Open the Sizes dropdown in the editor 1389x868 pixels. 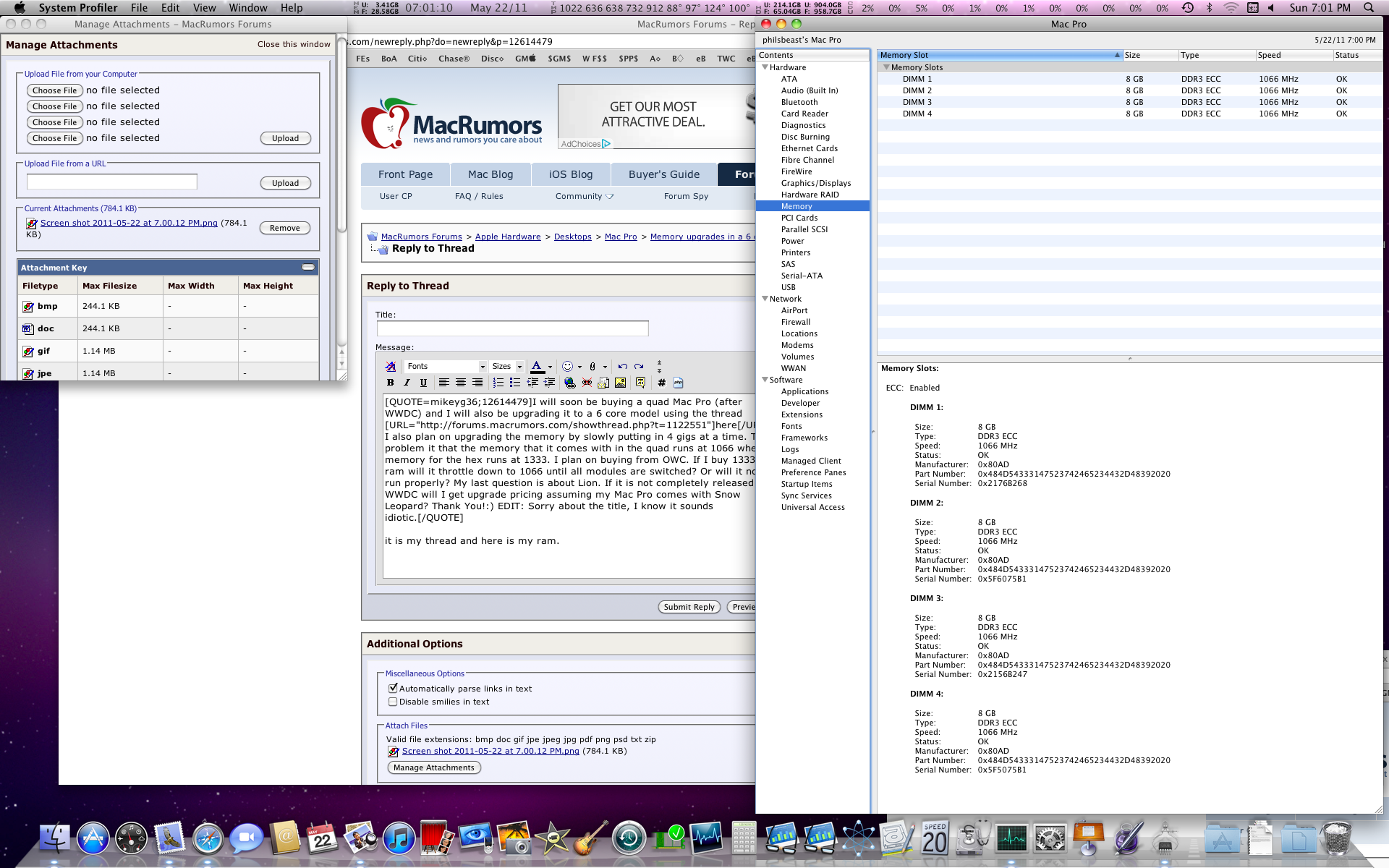tap(506, 366)
